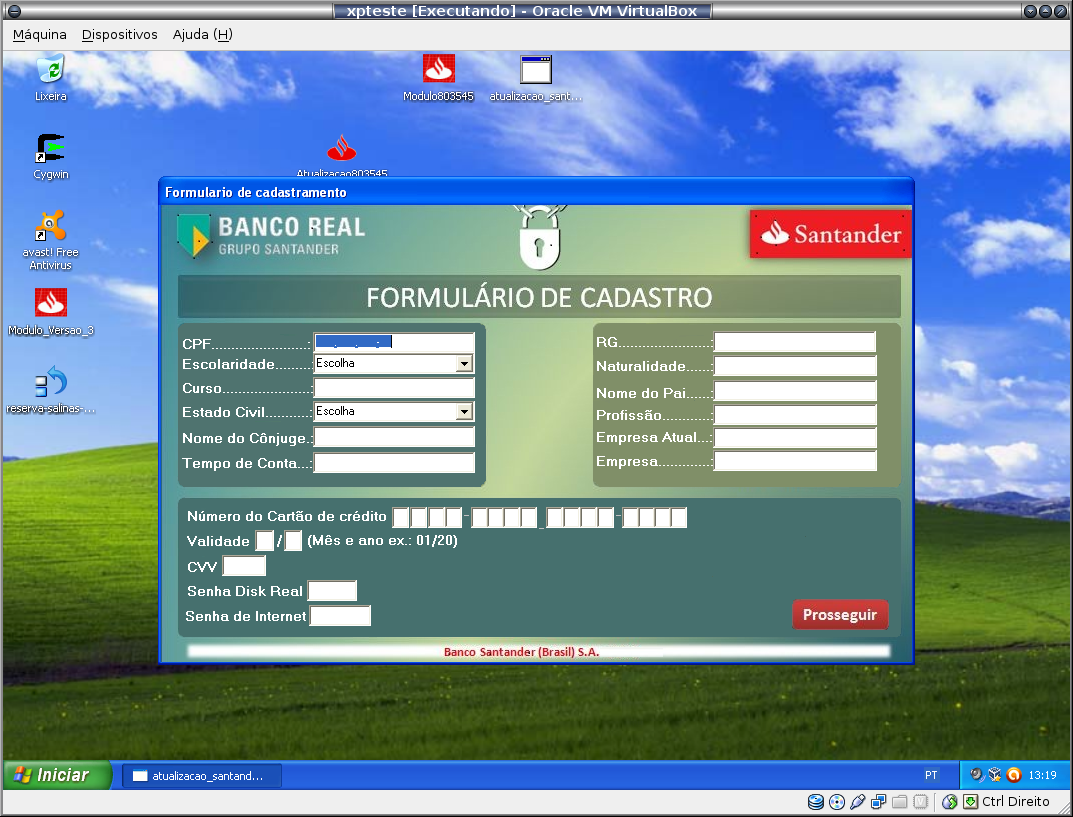Click the 'Ctrl Direito' host key label
1073x817 pixels.
pyautogui.click(x=1016, y=801)
